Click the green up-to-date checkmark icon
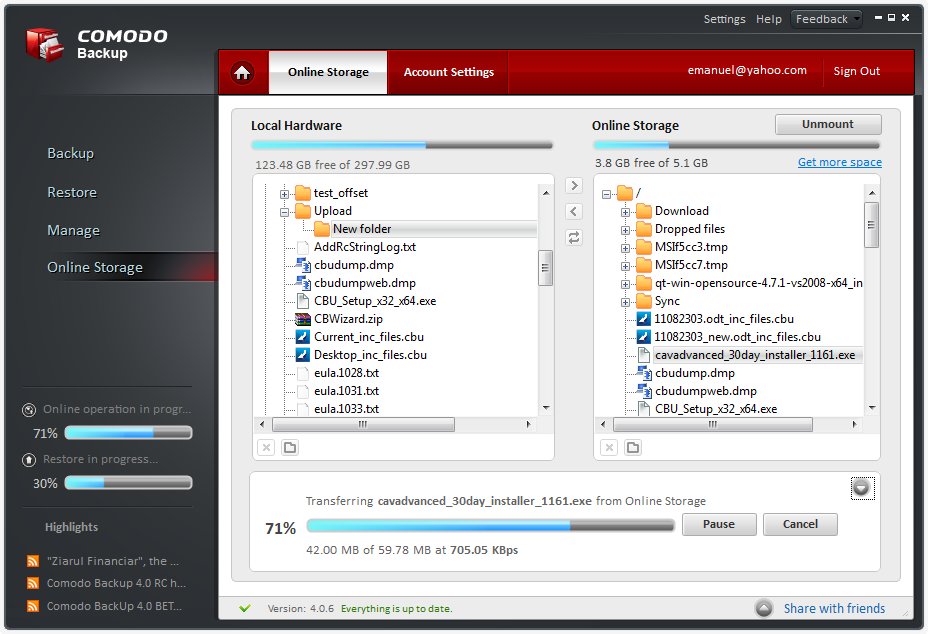 [x=244, y=608]
